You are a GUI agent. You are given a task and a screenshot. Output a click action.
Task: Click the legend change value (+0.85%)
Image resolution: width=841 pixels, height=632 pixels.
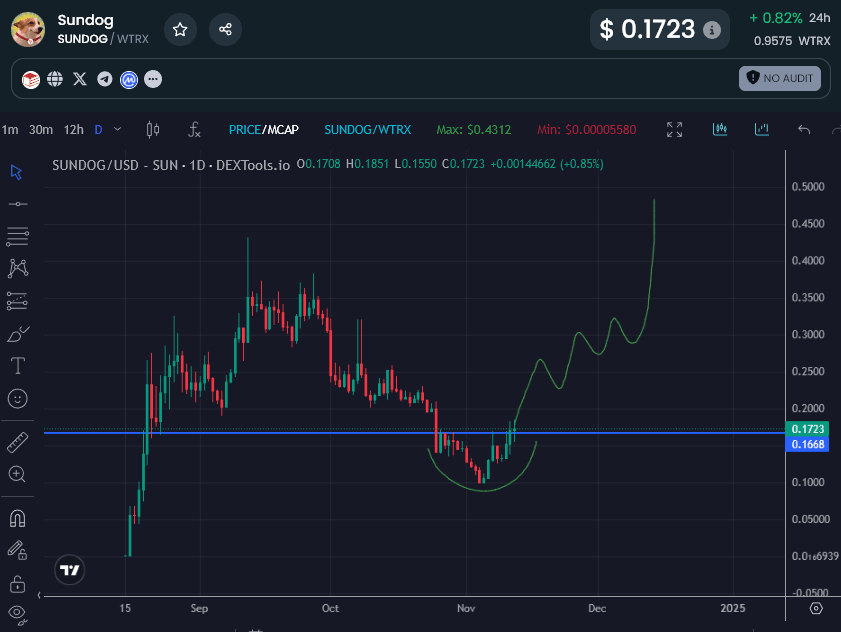[582, 164]
